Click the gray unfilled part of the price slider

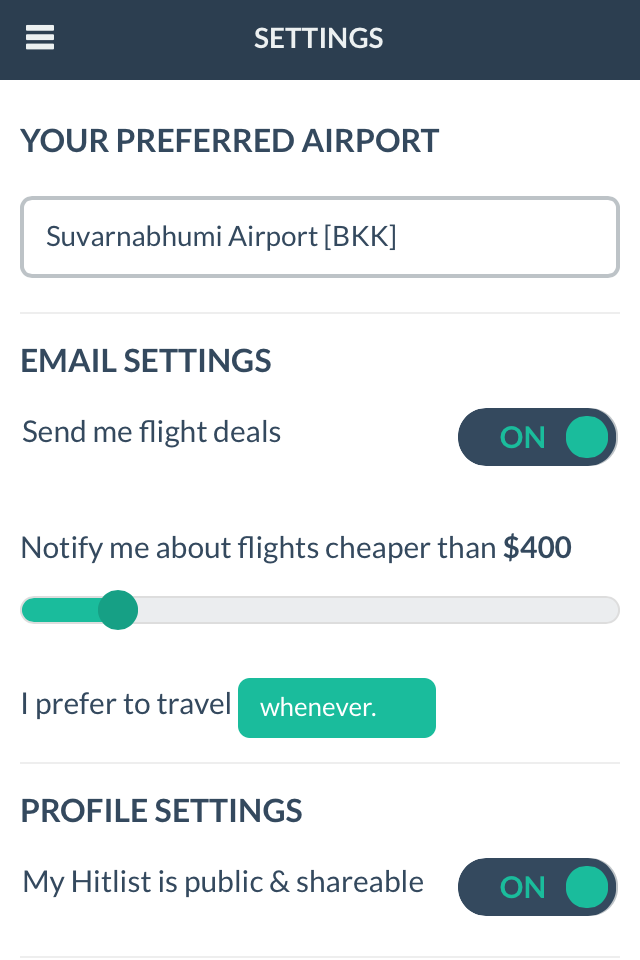point(378,610)
